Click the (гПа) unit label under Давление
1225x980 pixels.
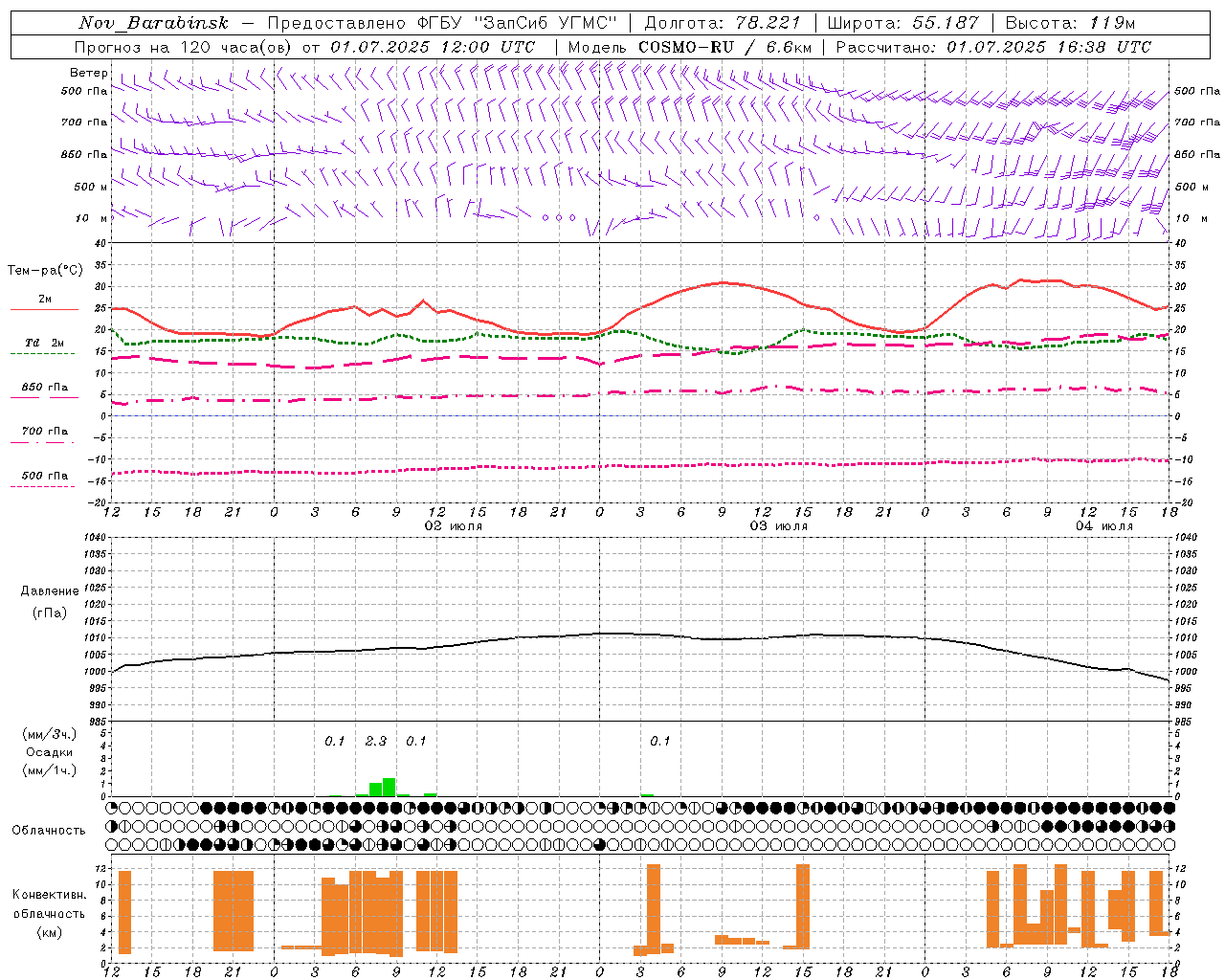(x=50, y=613)
